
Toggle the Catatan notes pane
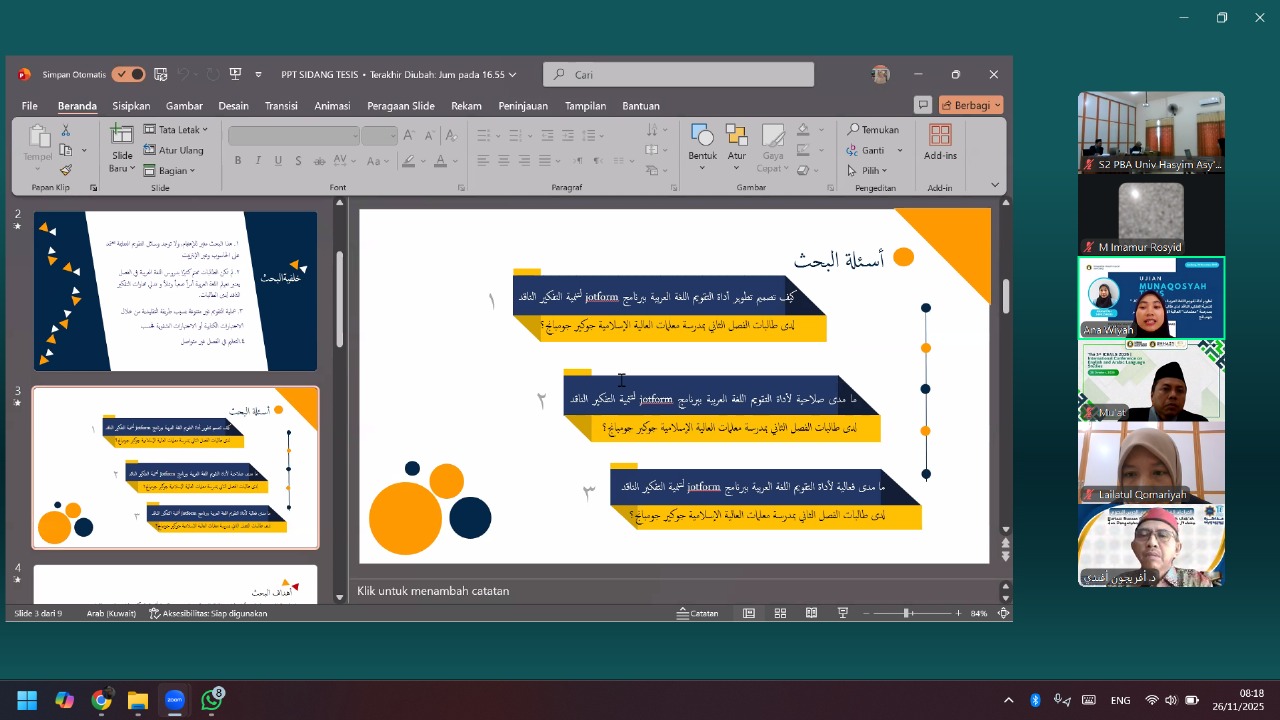(697, 613)
